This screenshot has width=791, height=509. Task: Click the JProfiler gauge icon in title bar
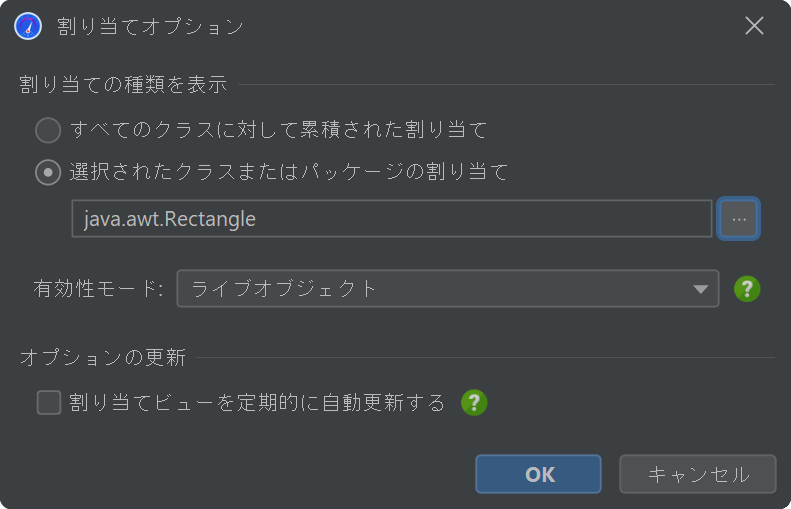(x=28, y=26)
